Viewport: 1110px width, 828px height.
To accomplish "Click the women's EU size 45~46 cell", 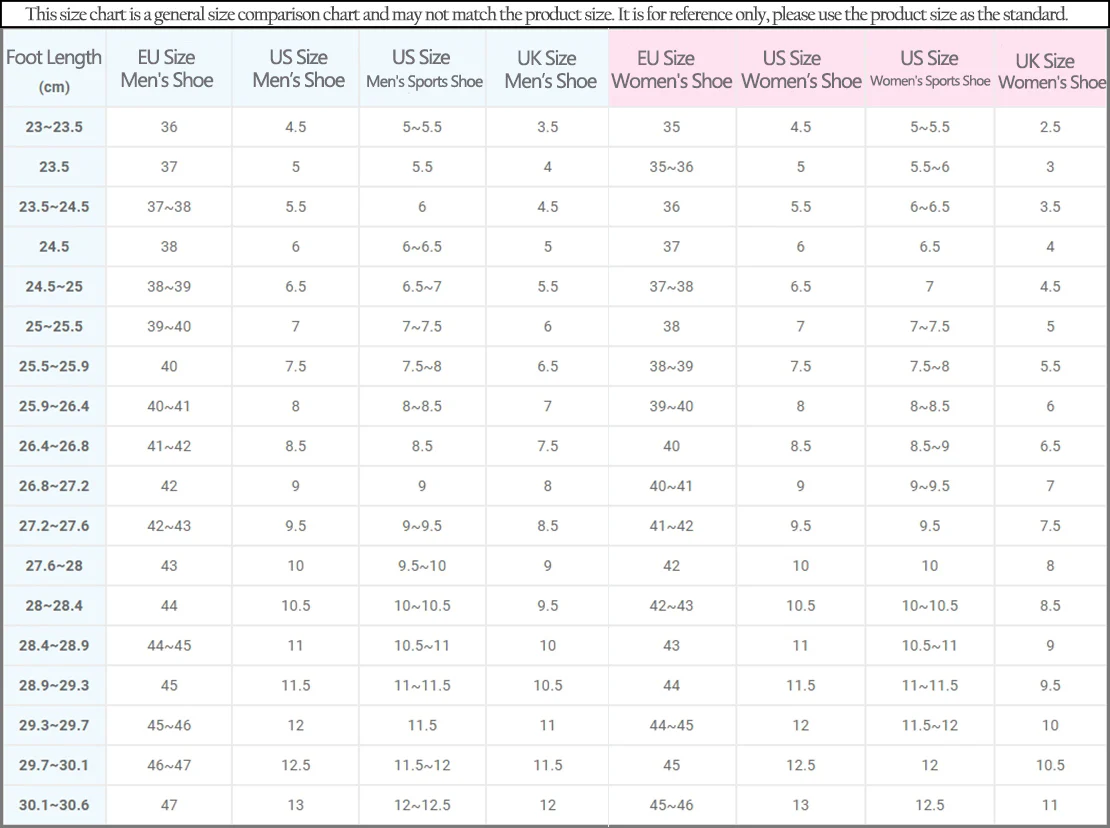I will point(672,805).
